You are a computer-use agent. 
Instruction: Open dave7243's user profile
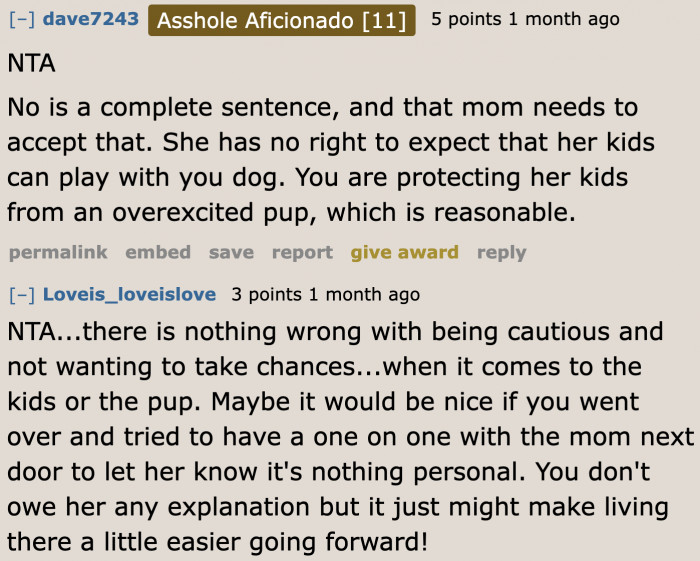point(91,20)
